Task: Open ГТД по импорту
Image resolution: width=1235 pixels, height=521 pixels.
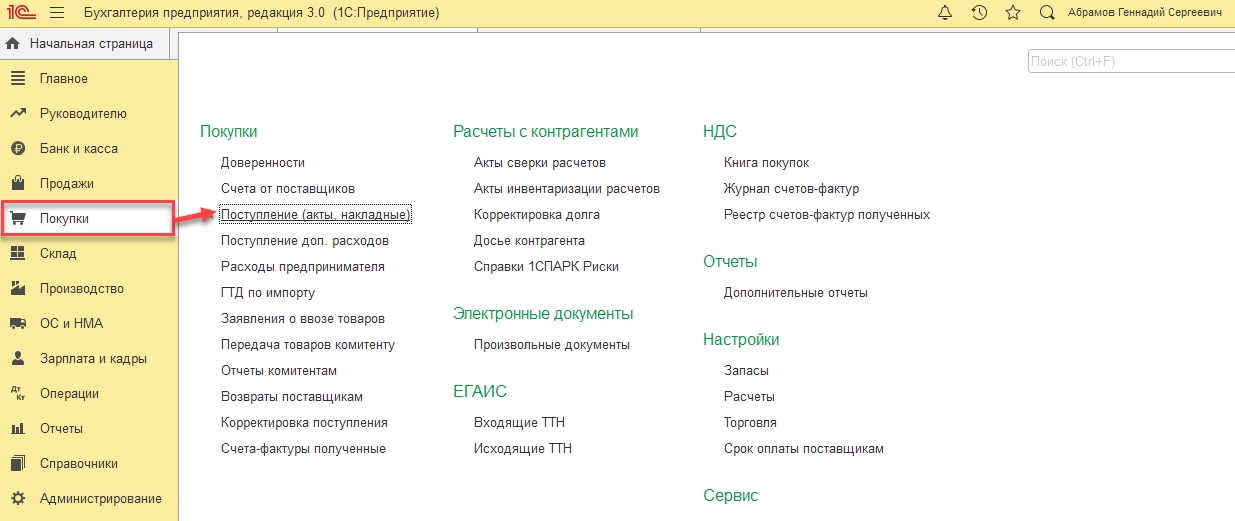Action: tap(268, 292)
